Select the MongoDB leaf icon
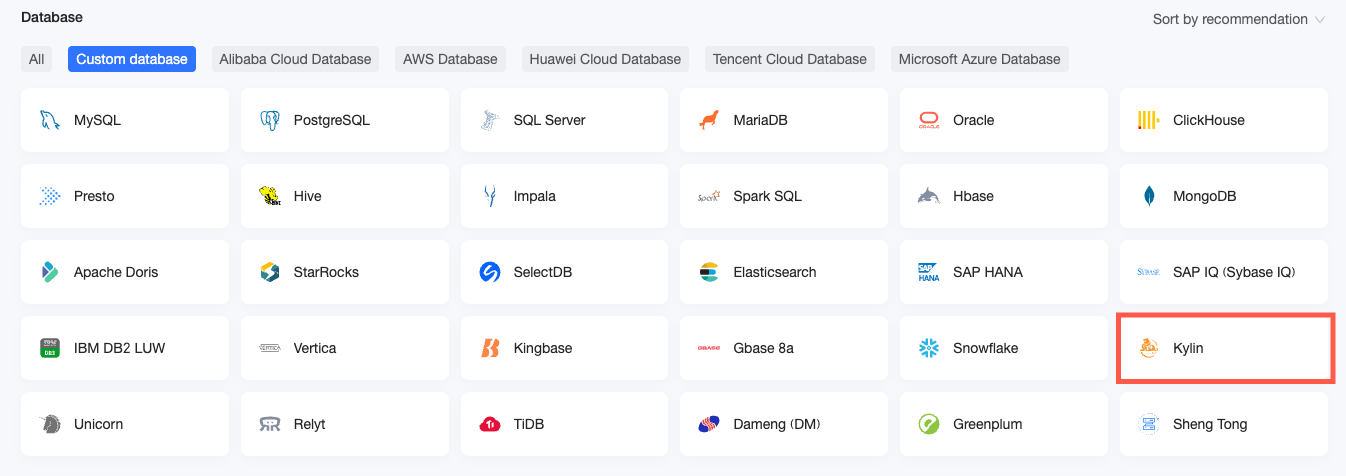 click(1149, 196)
